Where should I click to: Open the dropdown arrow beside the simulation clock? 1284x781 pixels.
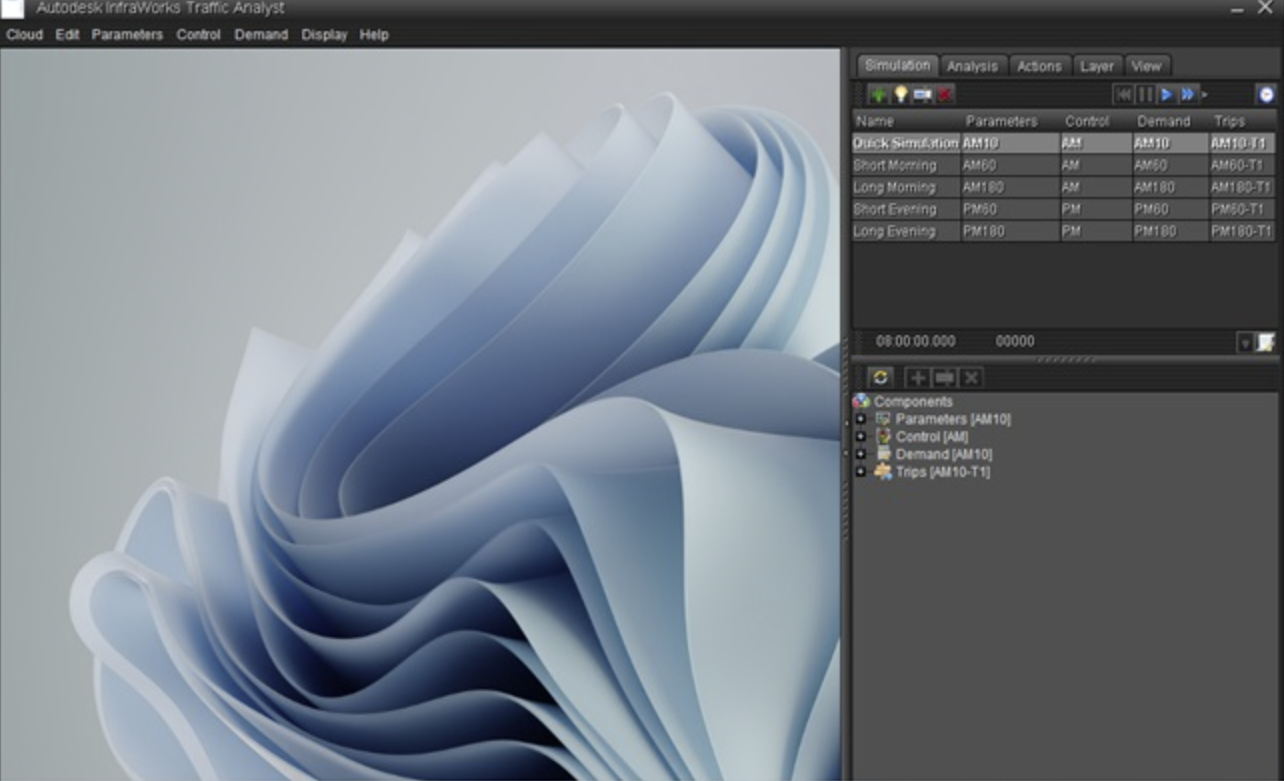(1245, 343)
